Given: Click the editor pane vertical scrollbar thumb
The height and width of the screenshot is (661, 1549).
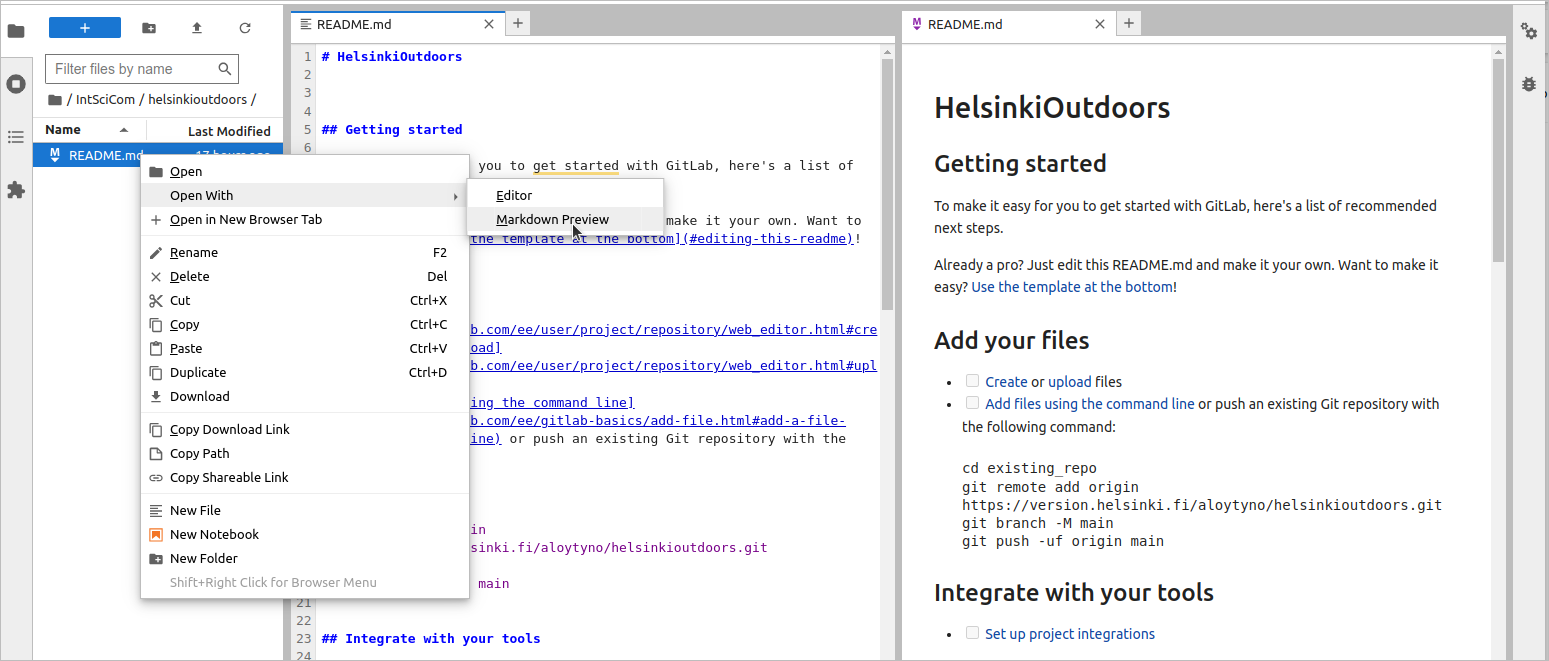Looking at the screenshot, I should pyautogui.click(x=887, y=184).
